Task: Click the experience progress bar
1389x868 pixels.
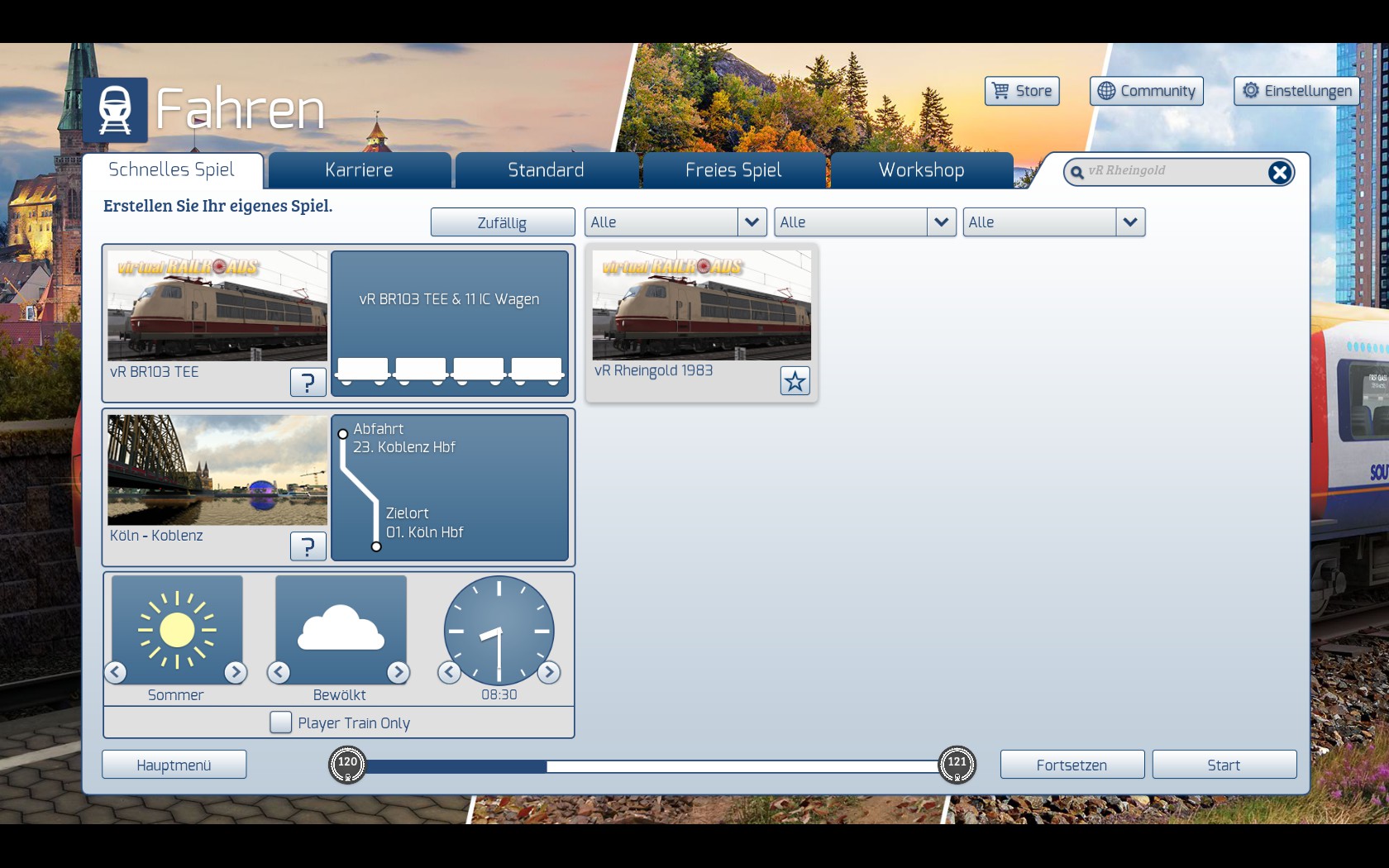Action: 652,766
